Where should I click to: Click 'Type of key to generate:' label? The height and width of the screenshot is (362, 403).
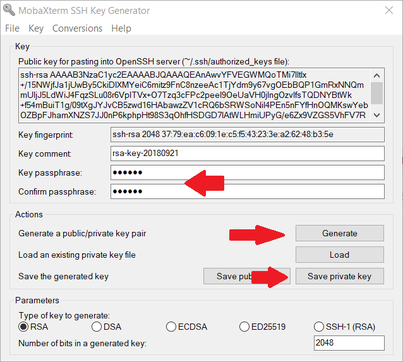coord(64,316)
